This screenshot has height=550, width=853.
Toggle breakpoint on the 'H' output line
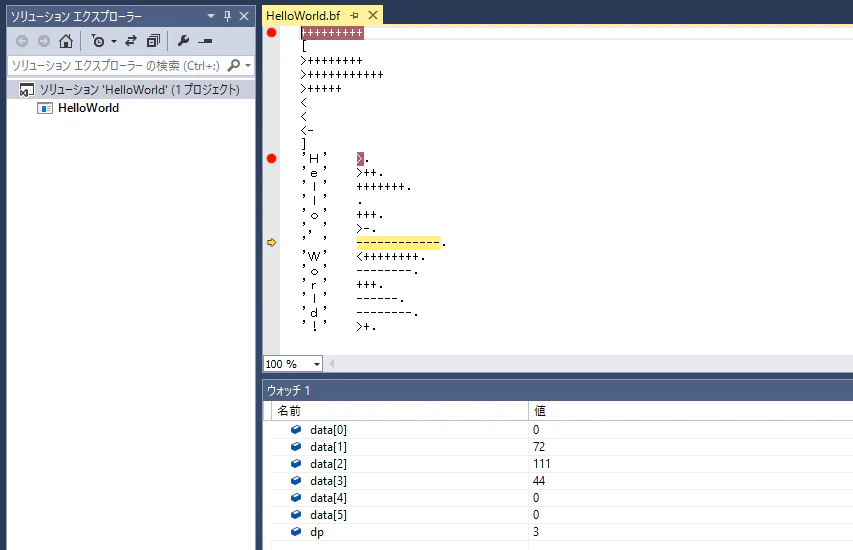click(x=271, y=158)
